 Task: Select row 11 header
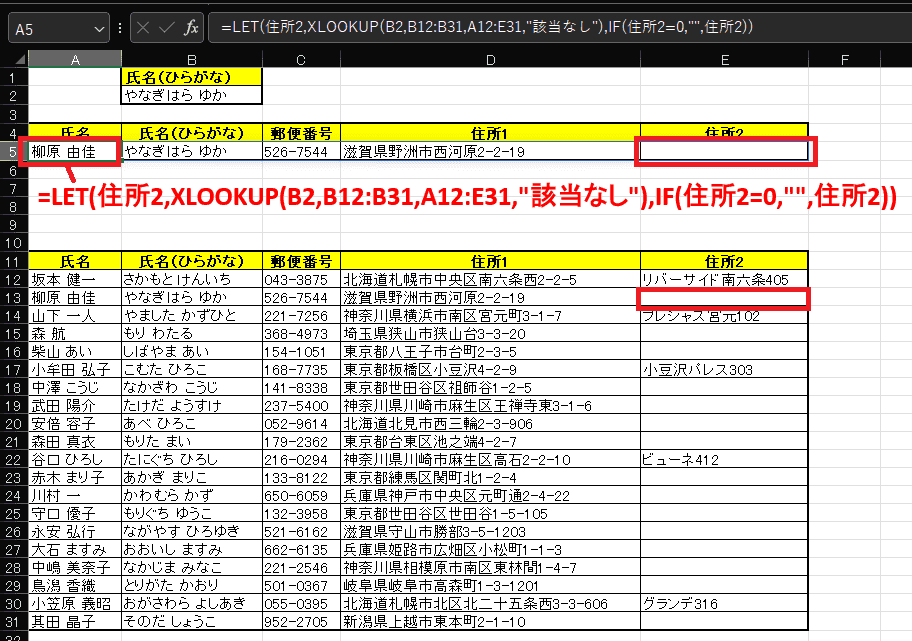[14, 260]
